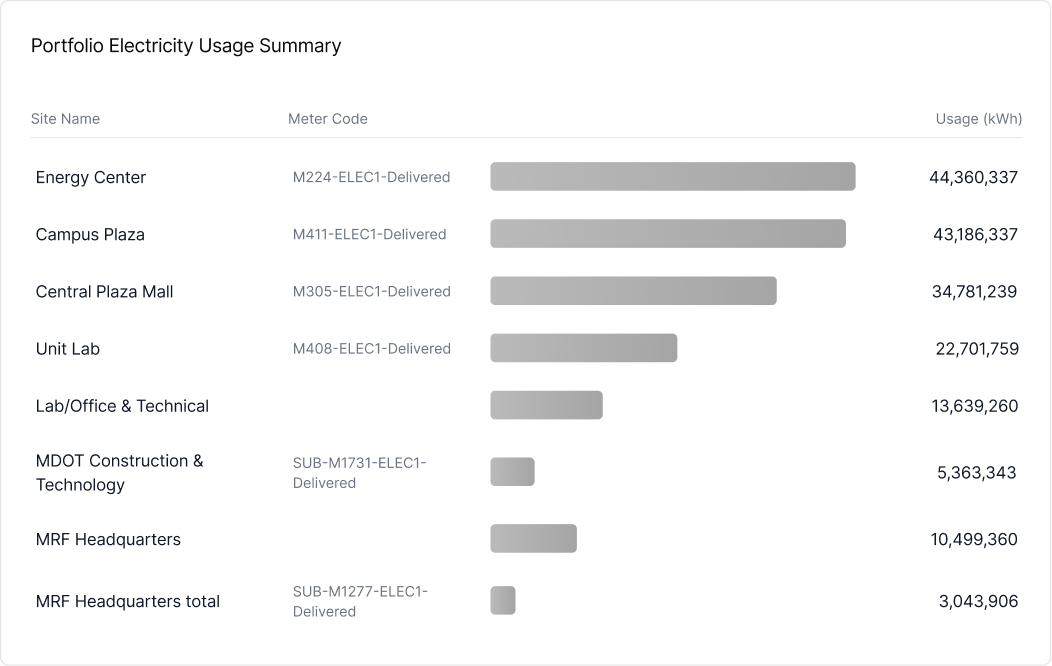
Task: Click the Unit Lab usage bar
Action: tap(583, 348)
